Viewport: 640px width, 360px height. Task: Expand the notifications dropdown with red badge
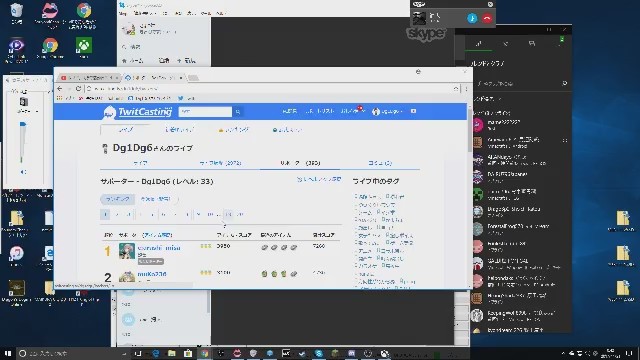353,111
